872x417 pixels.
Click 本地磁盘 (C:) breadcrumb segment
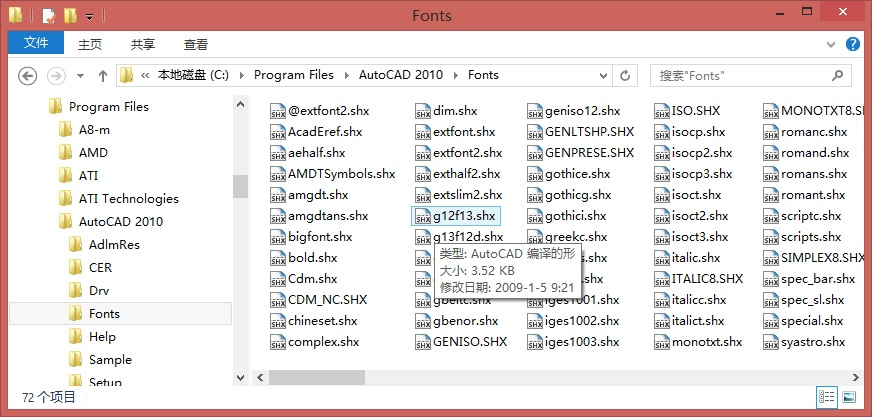point(193,75)
